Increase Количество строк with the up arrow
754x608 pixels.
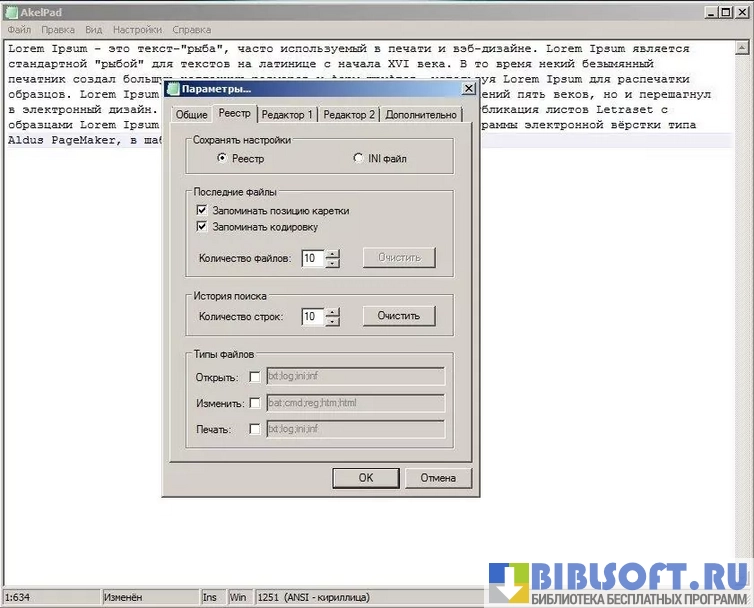(334, 311)
